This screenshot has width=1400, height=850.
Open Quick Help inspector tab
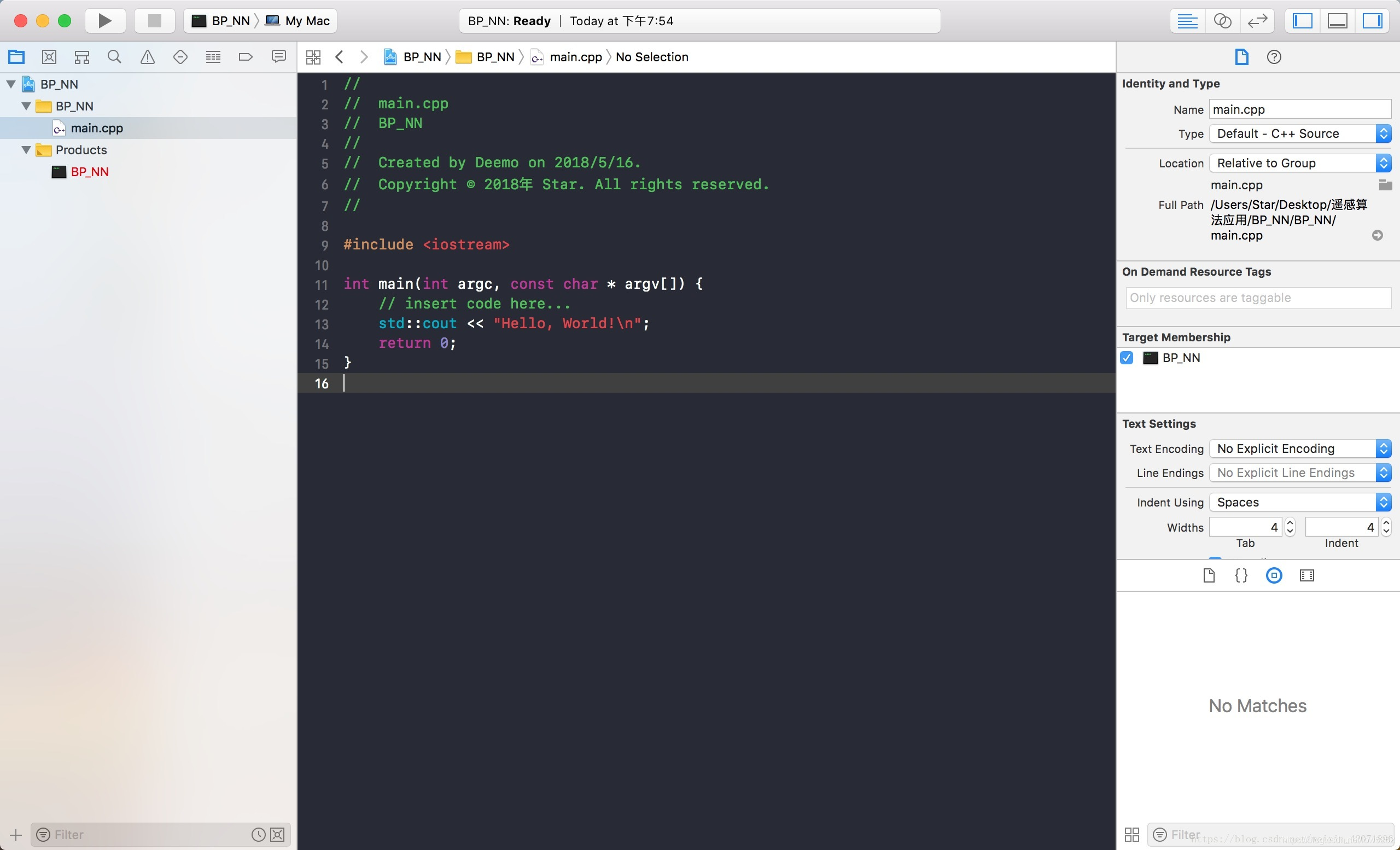[1273, 57]
